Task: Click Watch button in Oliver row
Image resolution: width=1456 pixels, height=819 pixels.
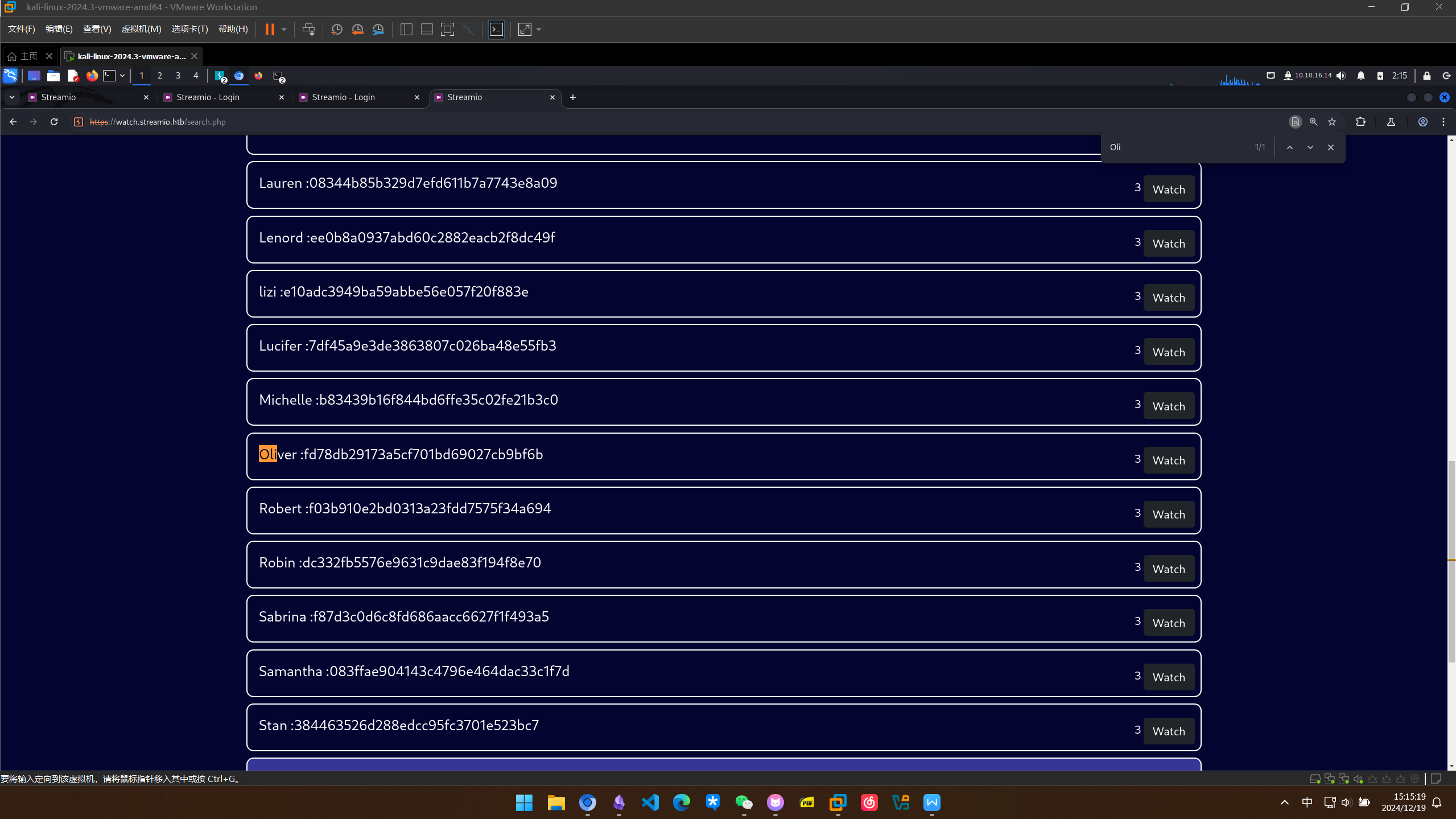Action: [x=1169, y=460]
